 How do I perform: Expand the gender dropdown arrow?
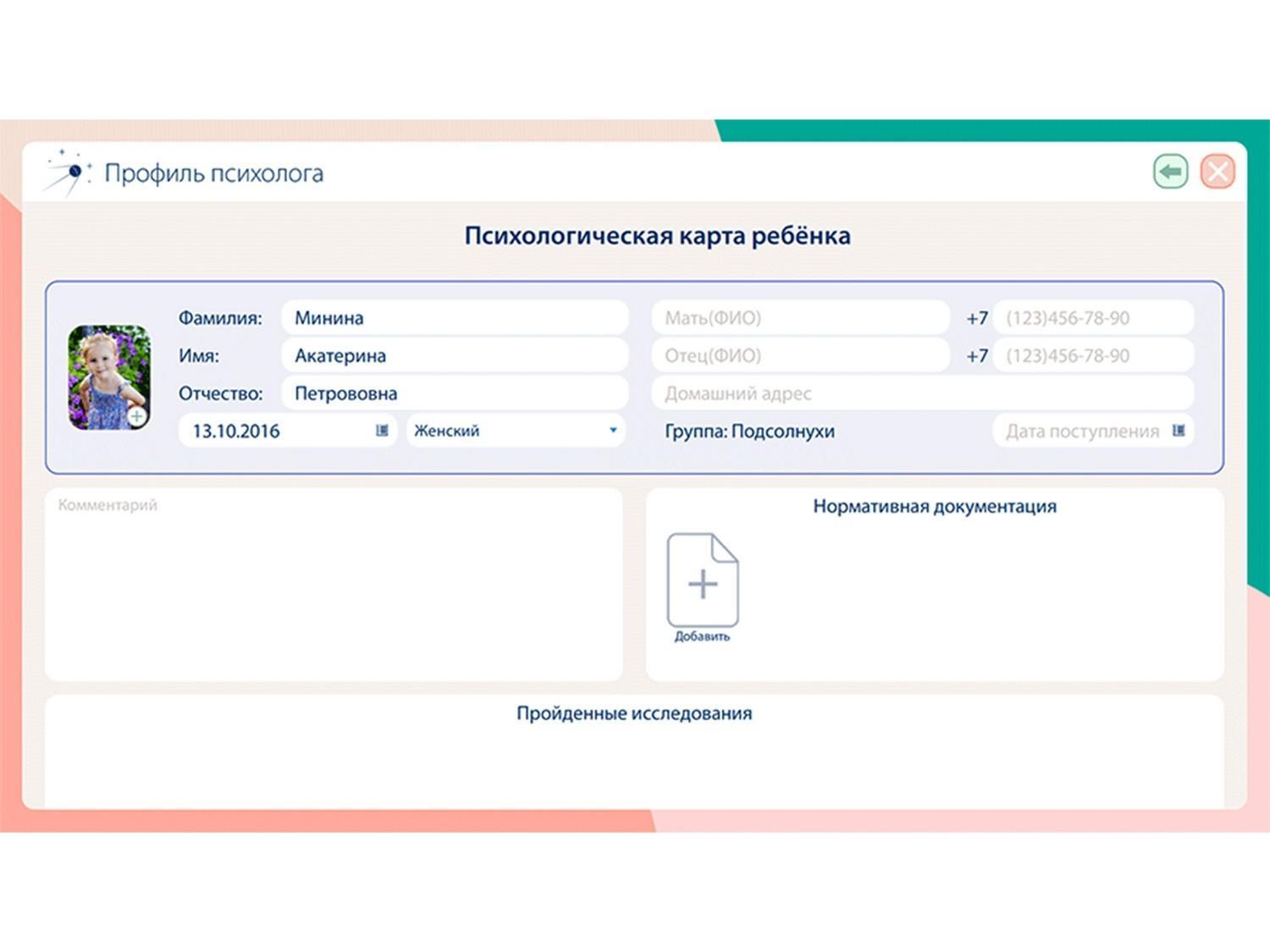tap(613, 431)
